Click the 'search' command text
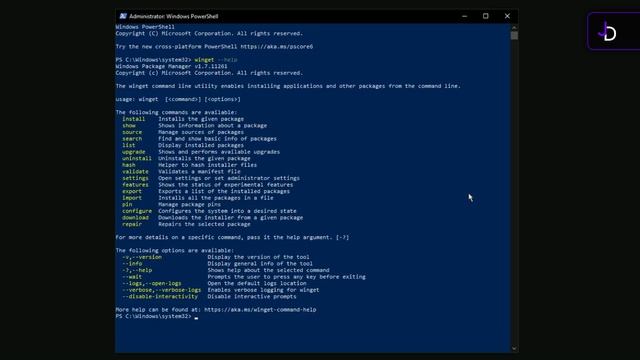This screenshot has width=640, height=360. tap(132, 139)
